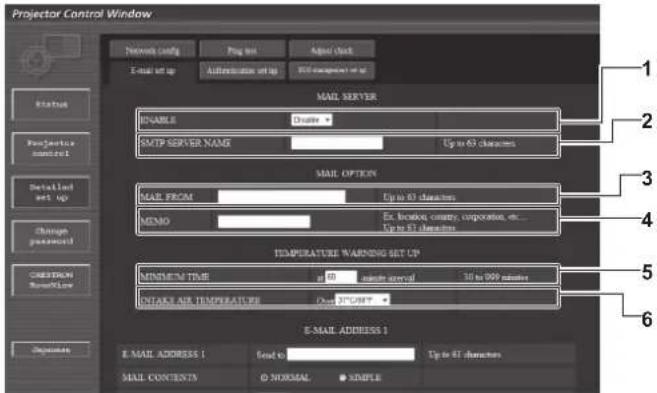Click the 'TEMPERATURE WARNING SET UP' heading
The width and height of the screenshot is (657, 393).
(x=347, y=253)
